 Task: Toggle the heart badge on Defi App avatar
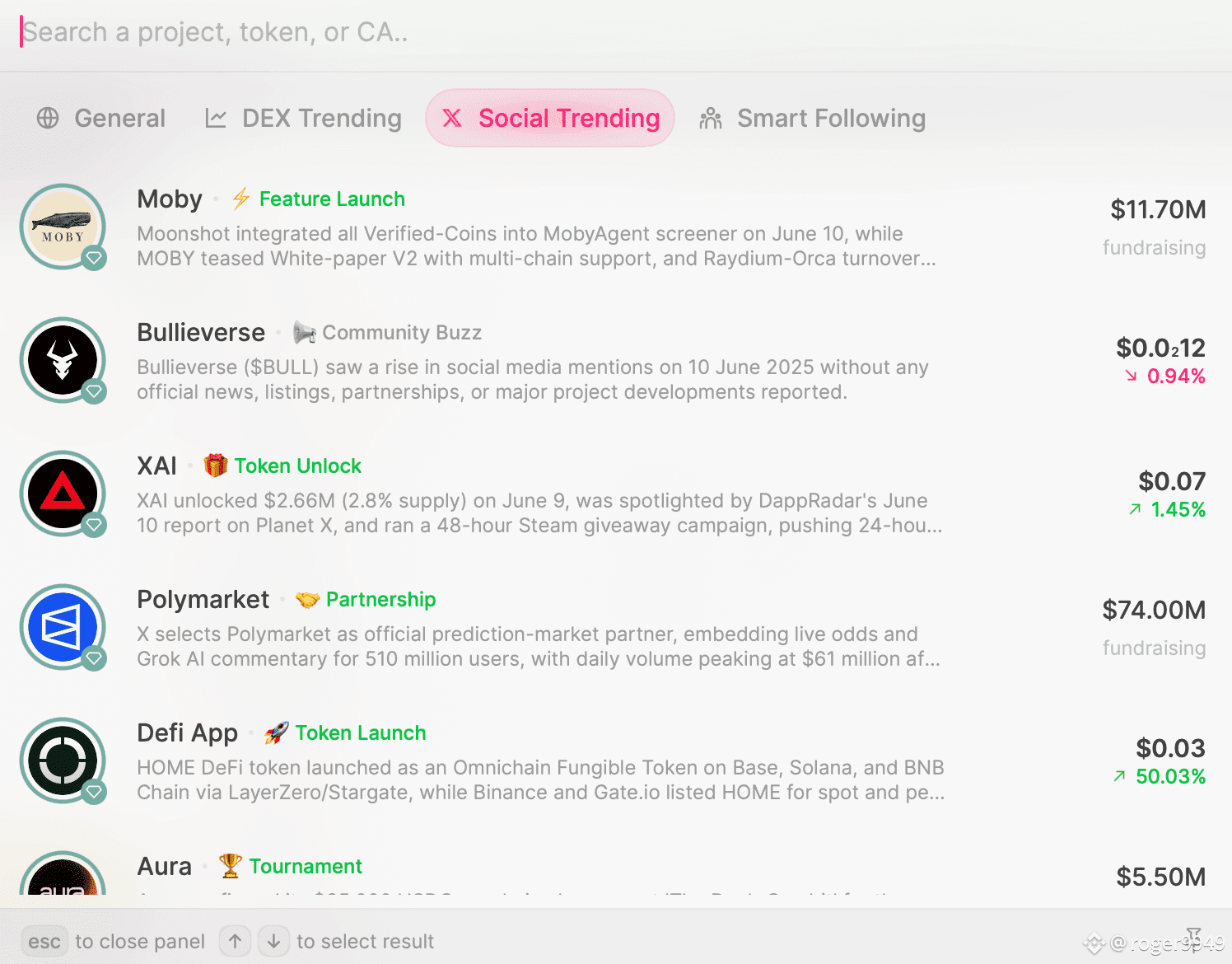[x=94, y=792]
